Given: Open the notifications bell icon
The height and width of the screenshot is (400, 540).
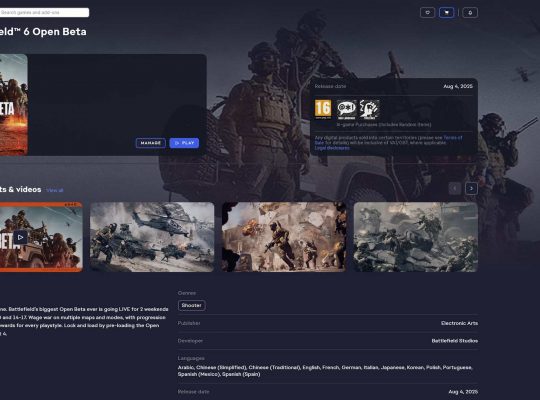Looking at the screenshot, I should click(x=470, y=13).
